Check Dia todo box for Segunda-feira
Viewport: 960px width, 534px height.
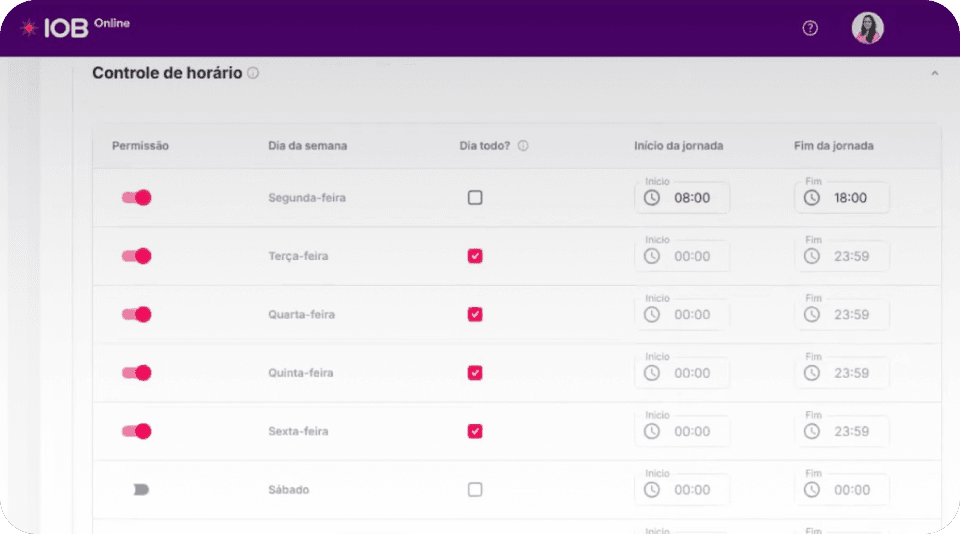point(475,198)
